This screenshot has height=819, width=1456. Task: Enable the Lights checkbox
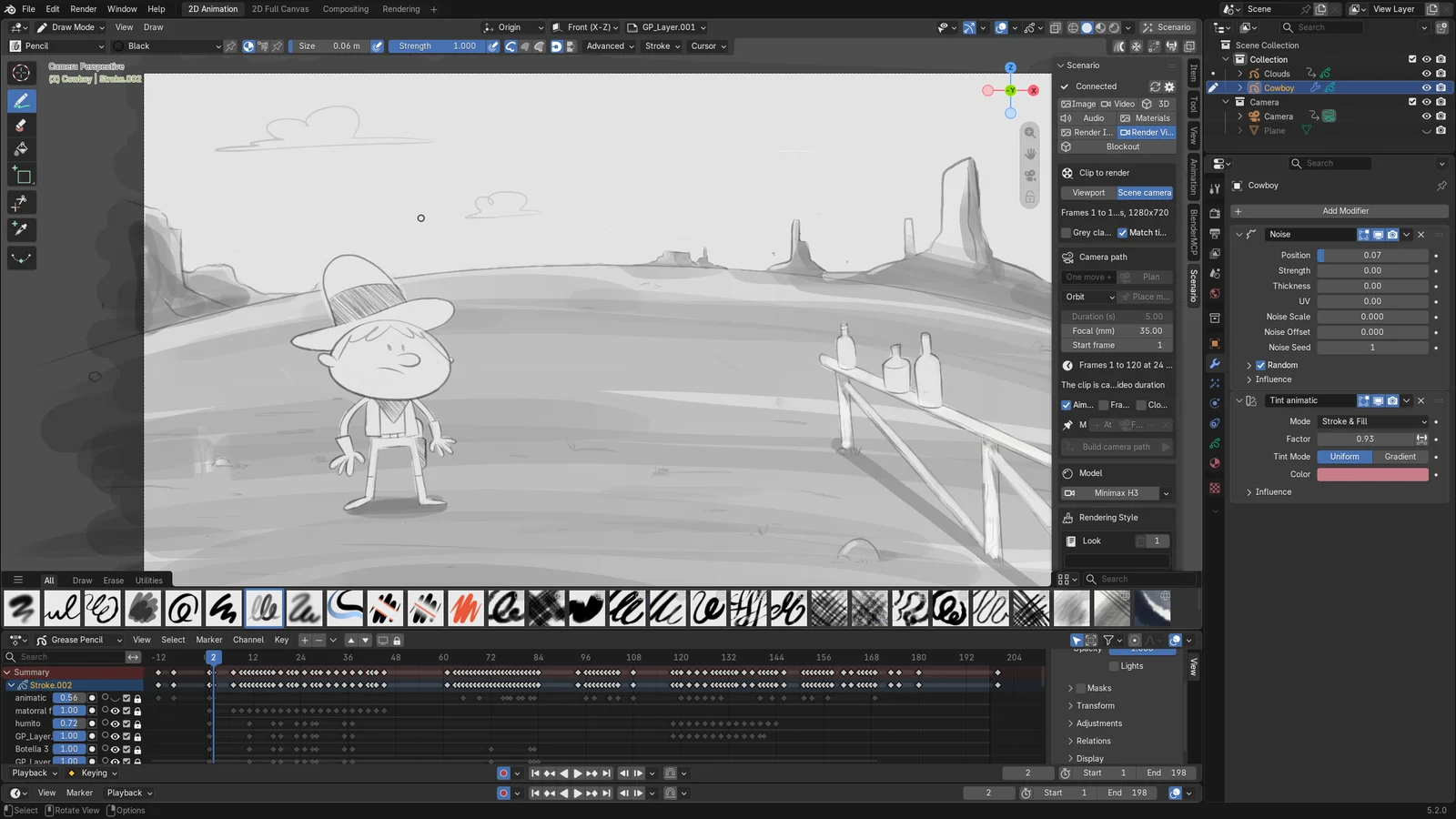(1114, 666)
